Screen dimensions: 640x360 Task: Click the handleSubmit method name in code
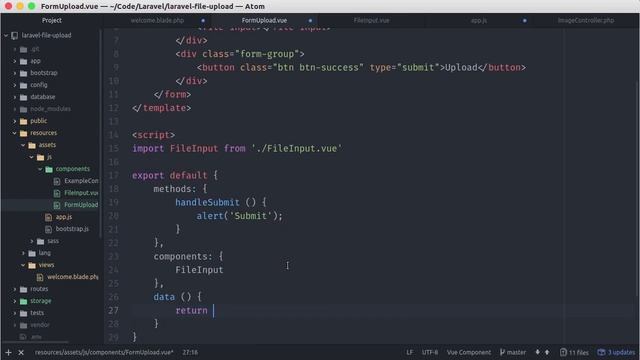coord(207,202)
